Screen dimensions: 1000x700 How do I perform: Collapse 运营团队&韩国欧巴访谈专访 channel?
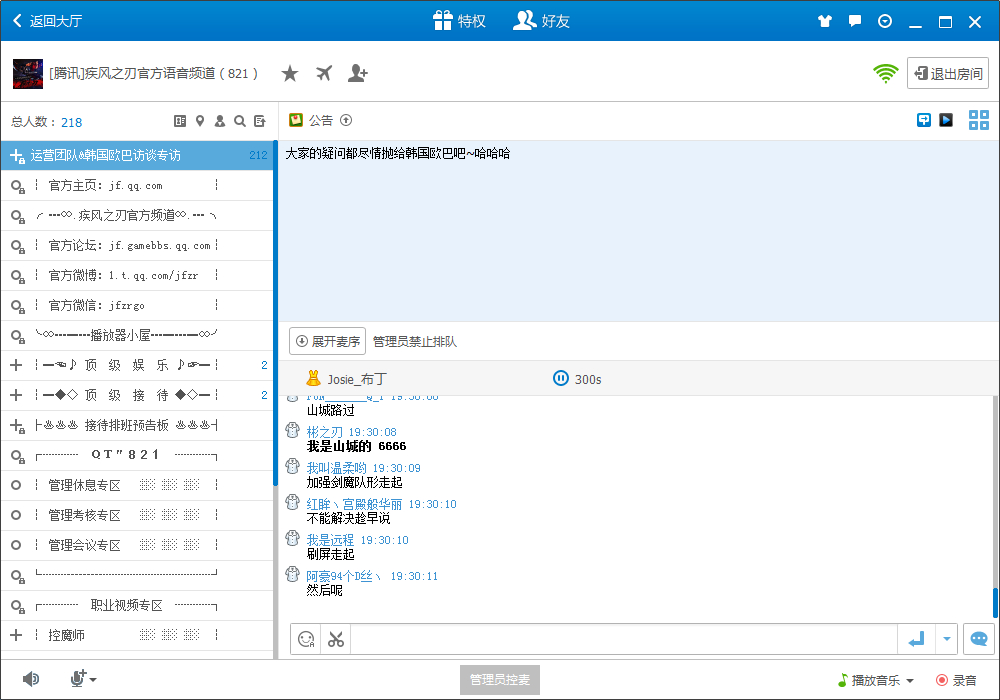17,156
